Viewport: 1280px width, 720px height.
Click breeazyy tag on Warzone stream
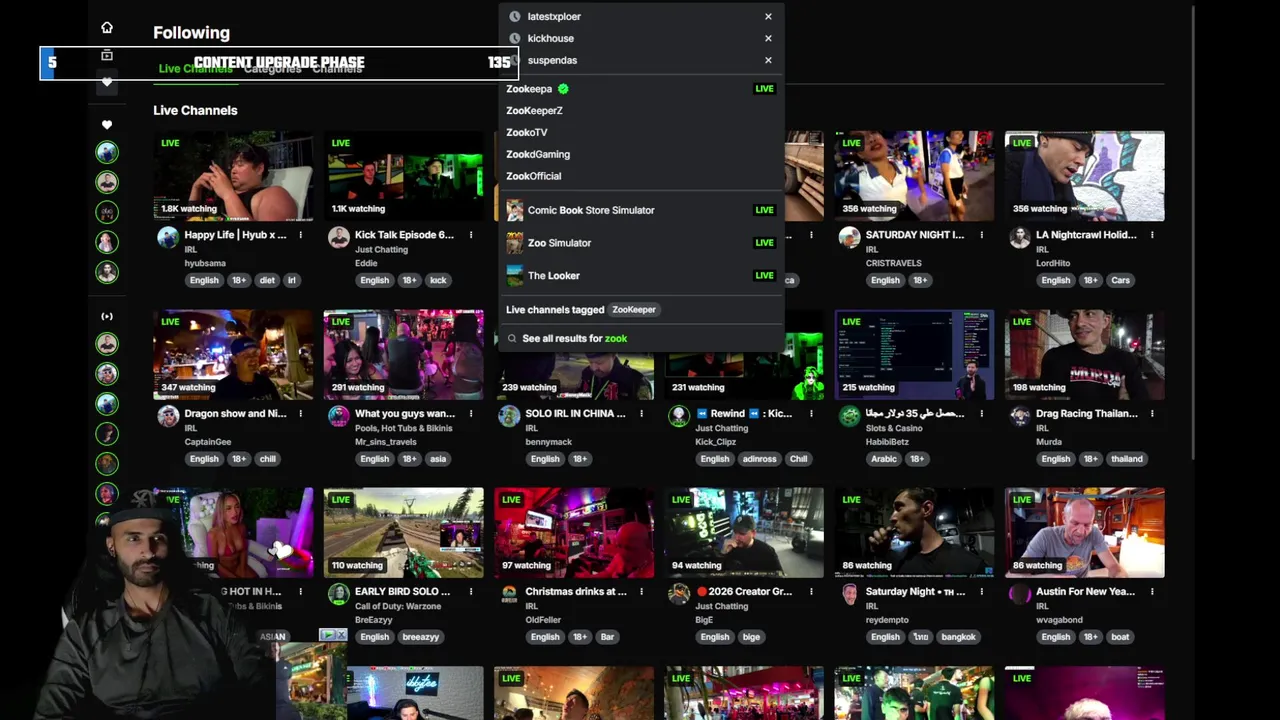(420, 637)
